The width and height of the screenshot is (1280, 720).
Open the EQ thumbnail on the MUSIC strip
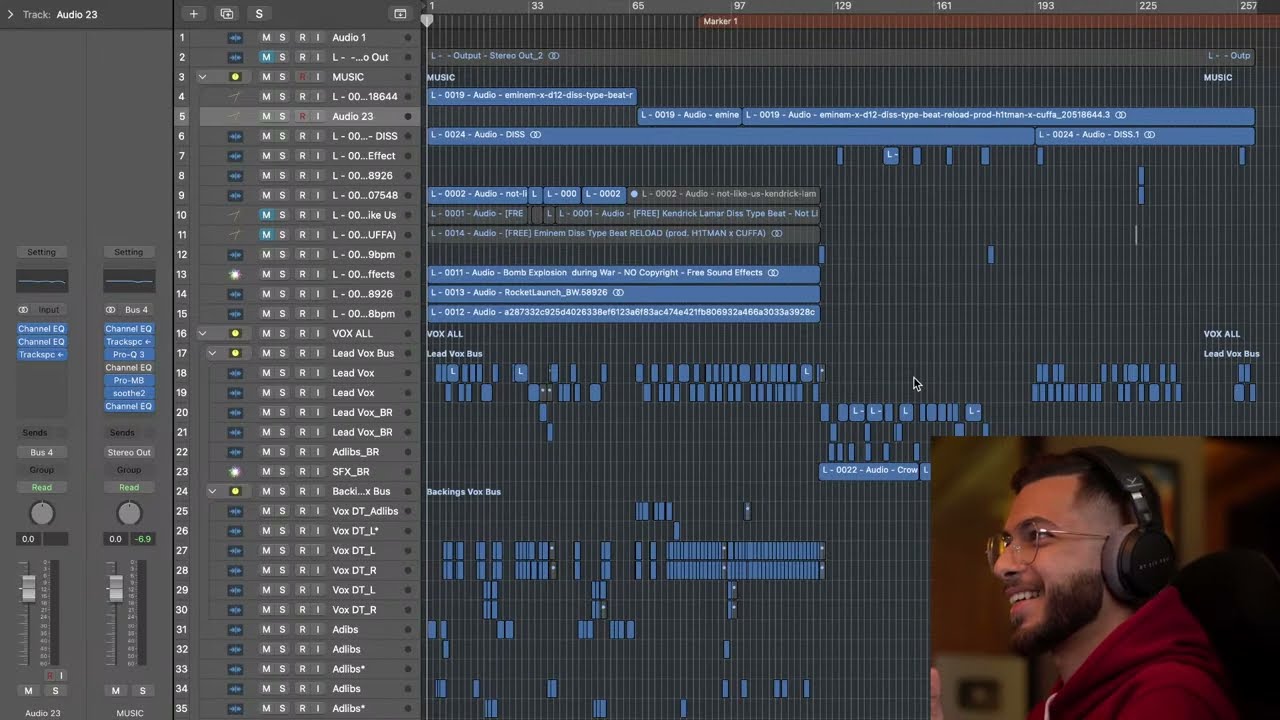[129, 281]
